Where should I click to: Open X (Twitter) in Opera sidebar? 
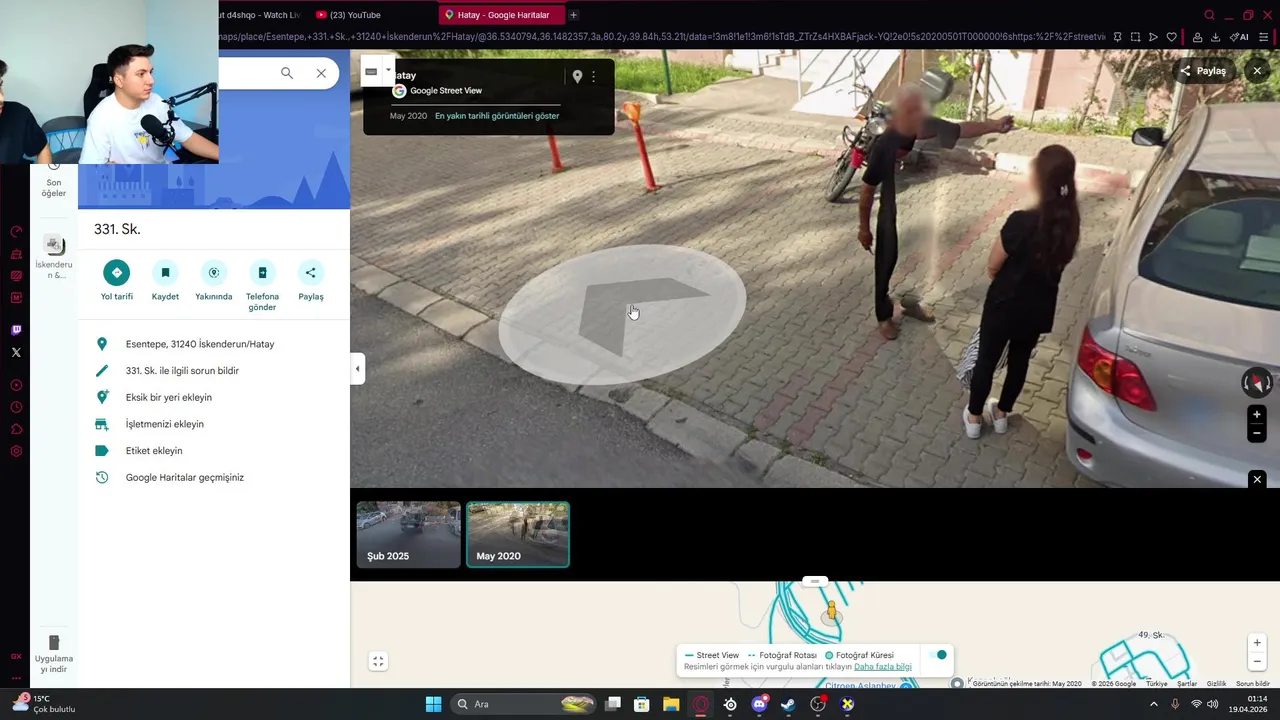(x=16, y=352)
